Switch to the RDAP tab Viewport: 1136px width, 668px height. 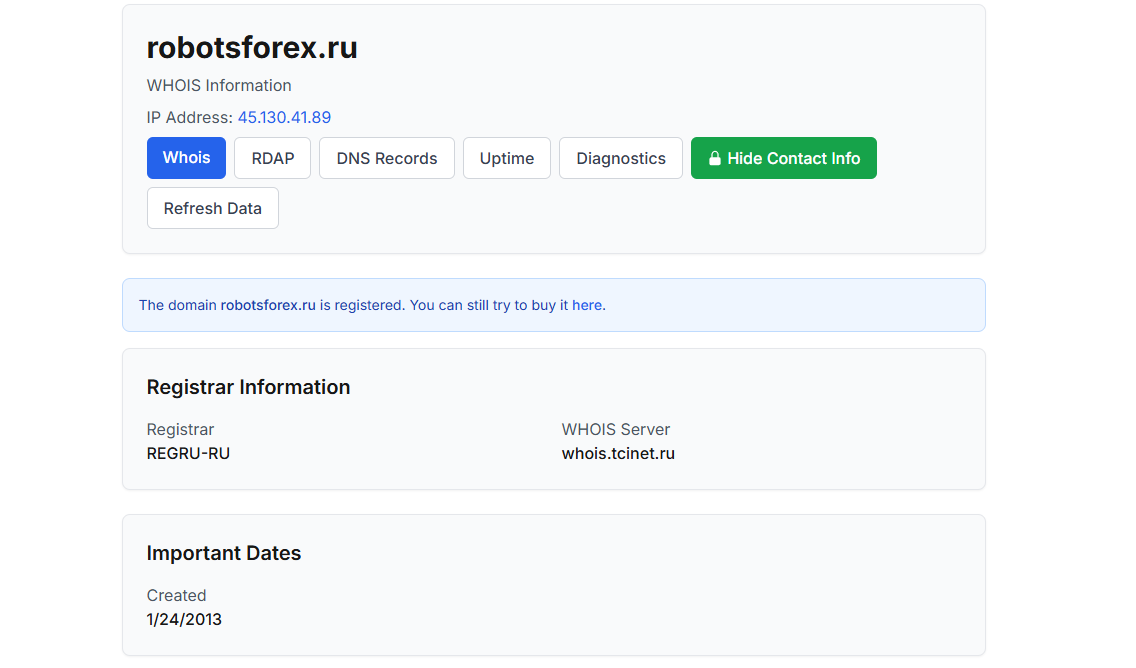[x=273, y=159]
